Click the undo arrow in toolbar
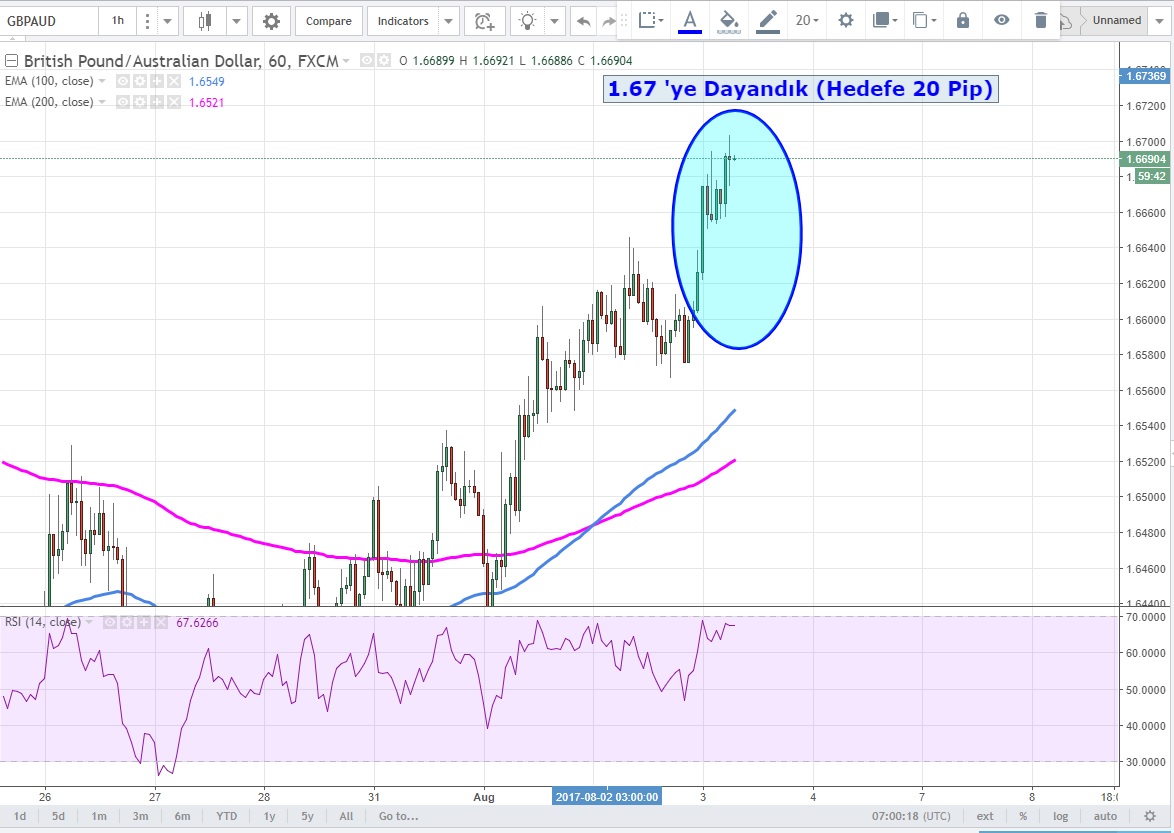 click(x=584, y=21)
